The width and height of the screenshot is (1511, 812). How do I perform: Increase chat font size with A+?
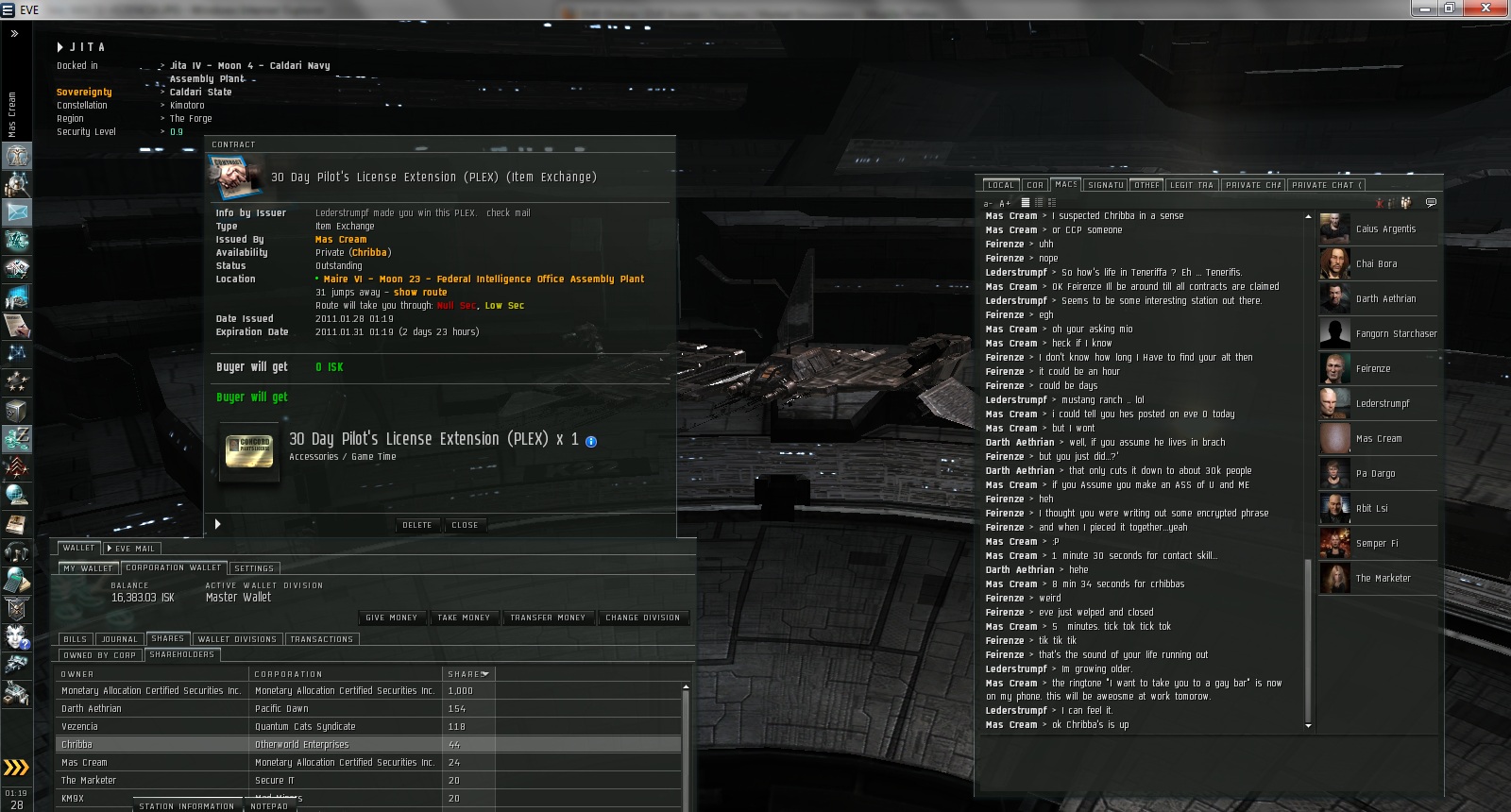pos(1004,203)
